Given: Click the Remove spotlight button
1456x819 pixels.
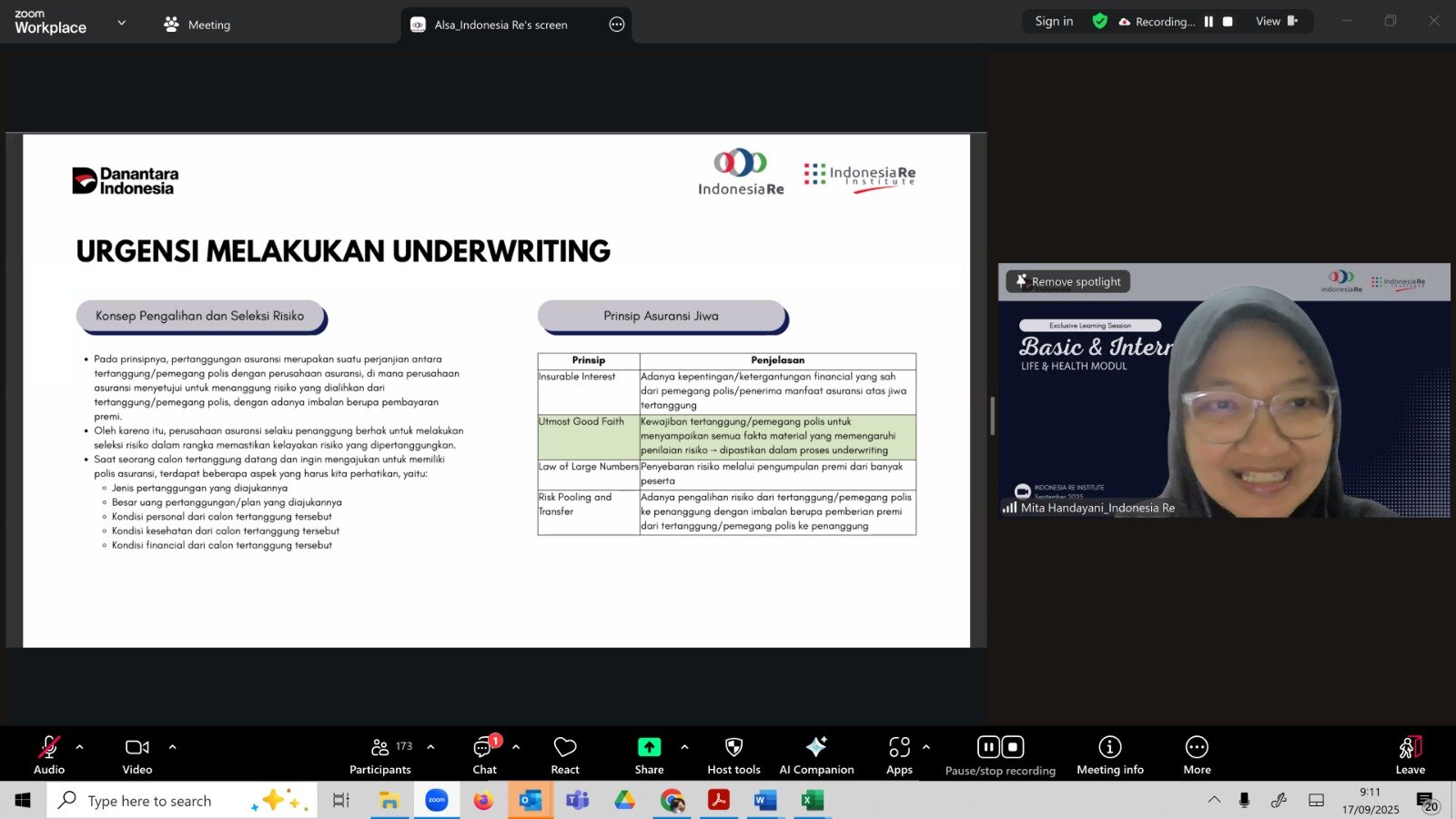Looking at the screenshot, I should tap(1068, 282).
